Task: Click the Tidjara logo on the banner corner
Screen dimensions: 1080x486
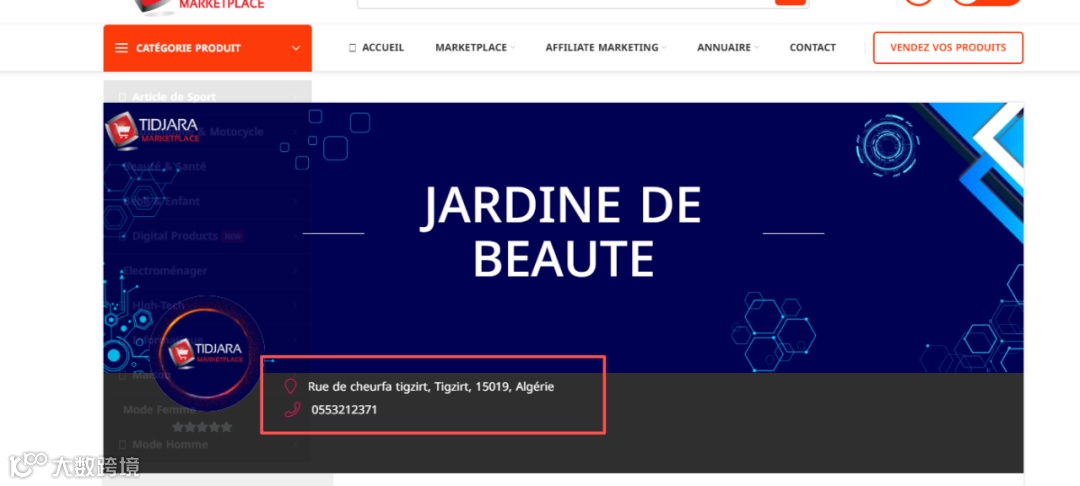Action: (x=152, y=129)
